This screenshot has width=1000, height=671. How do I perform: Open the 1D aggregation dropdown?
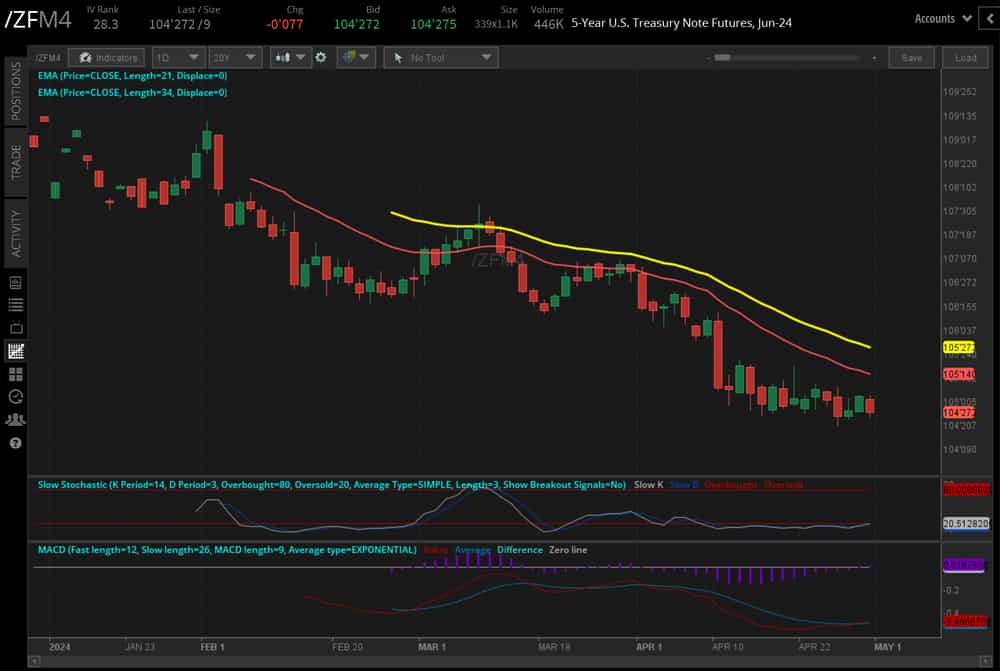(178, 58)
